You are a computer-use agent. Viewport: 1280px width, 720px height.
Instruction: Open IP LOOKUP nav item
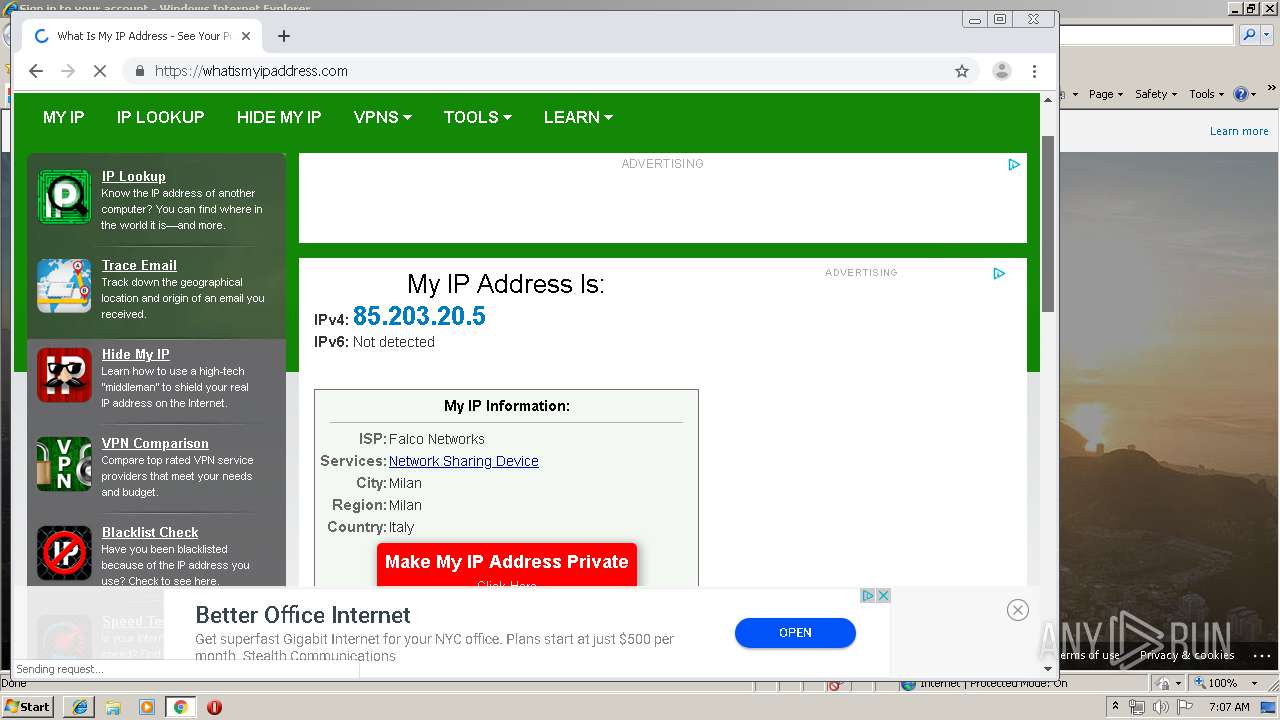[160, 117]
